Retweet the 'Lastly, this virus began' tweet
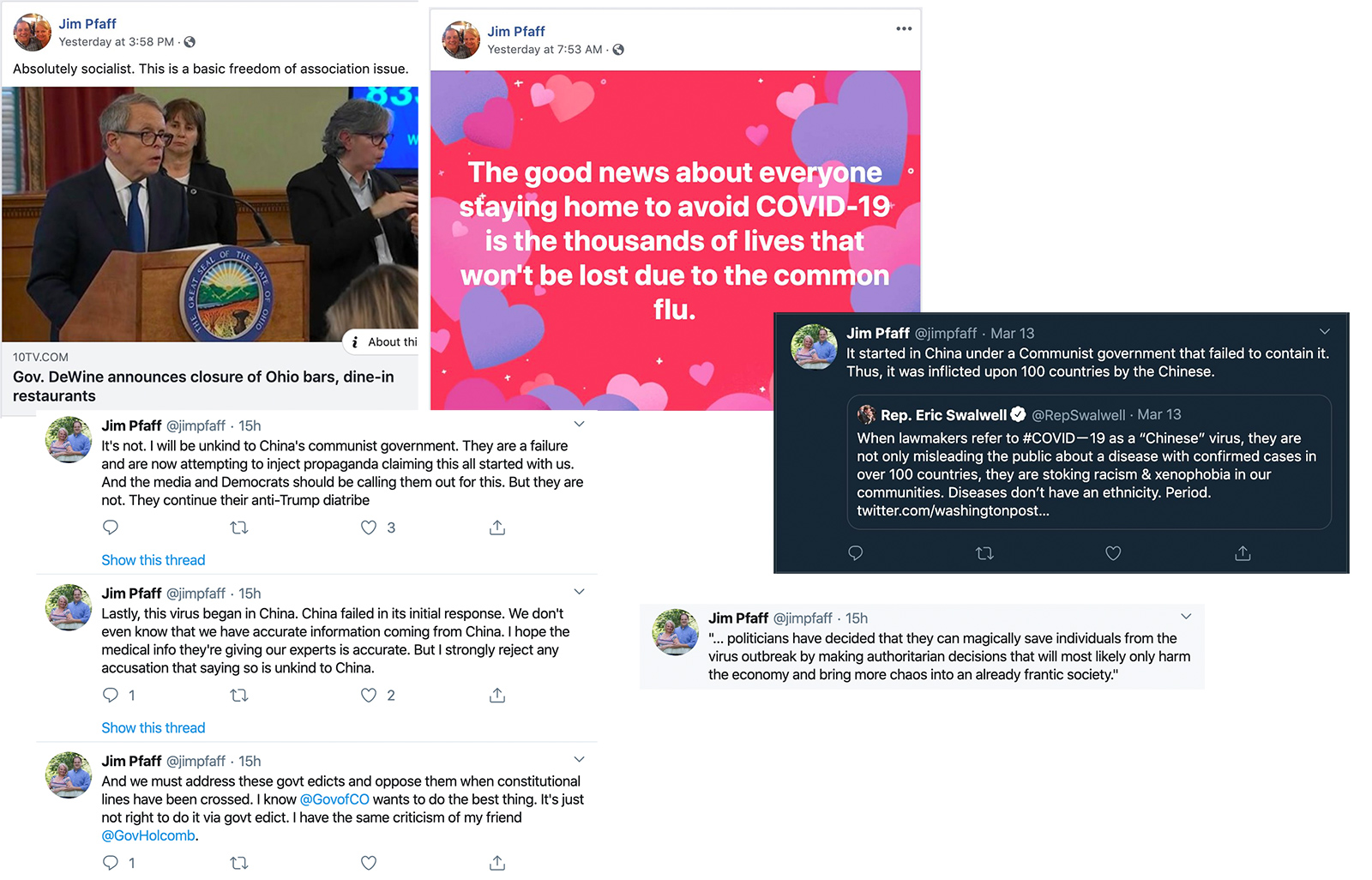Image resolution: width=1372 pixels, height=880 pixels. (x=239, y=696)
